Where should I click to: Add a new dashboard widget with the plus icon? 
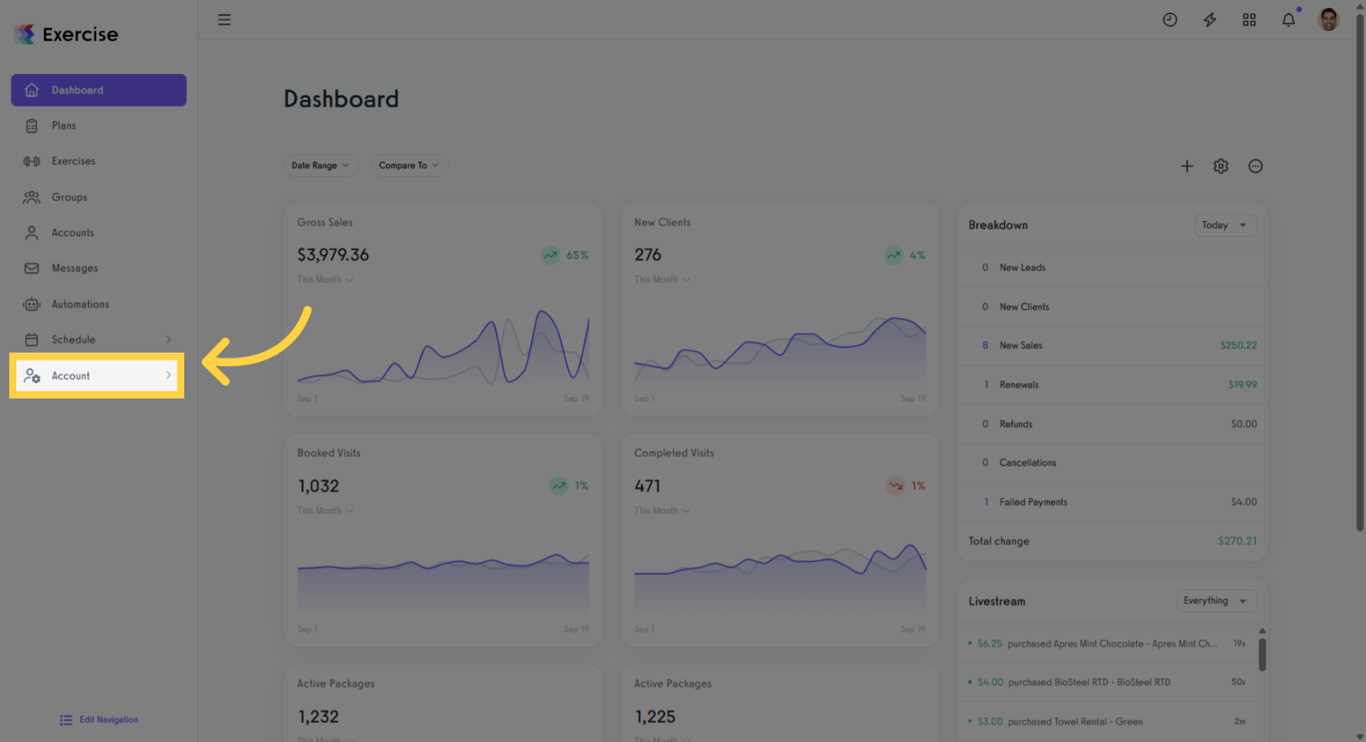click(1187, 166)
